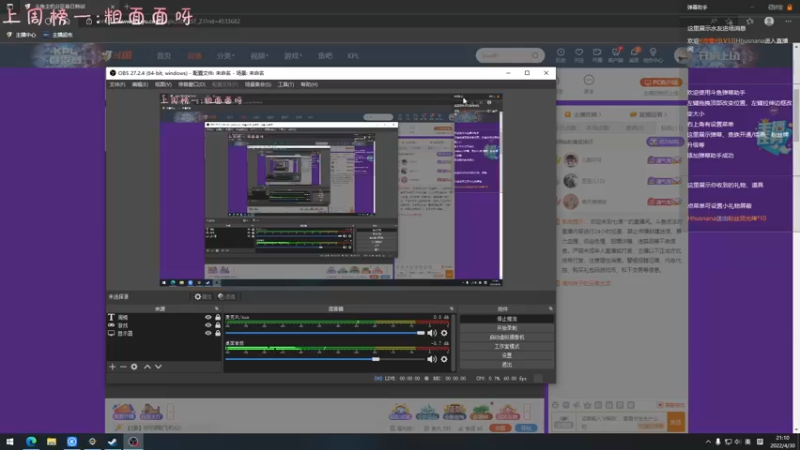This screenshot has width=800, height=450.
Task: Open settings gear for desktop audio channel
Action: coord(444,359)
